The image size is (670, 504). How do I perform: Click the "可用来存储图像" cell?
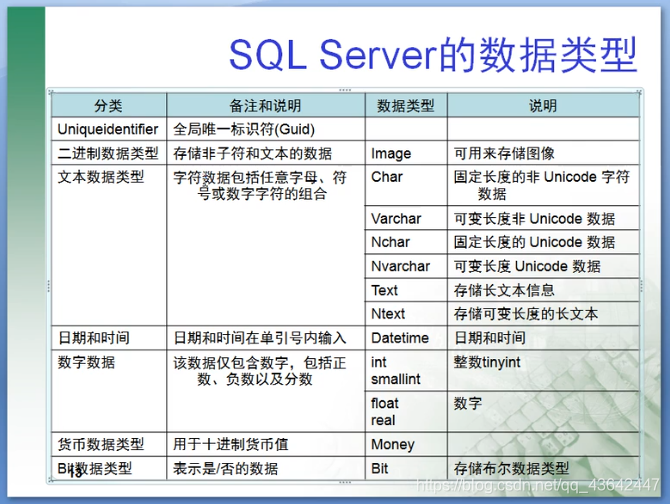pyautogui.click(x=544, y=153)
